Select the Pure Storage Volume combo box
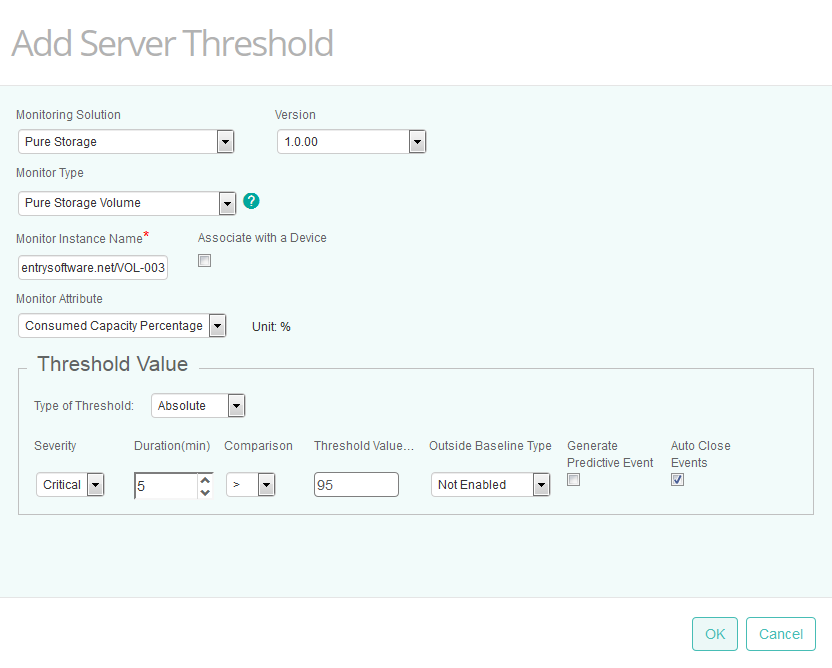Image resolution: width=832 pixels, height=668 pixels. click(120, 203)
